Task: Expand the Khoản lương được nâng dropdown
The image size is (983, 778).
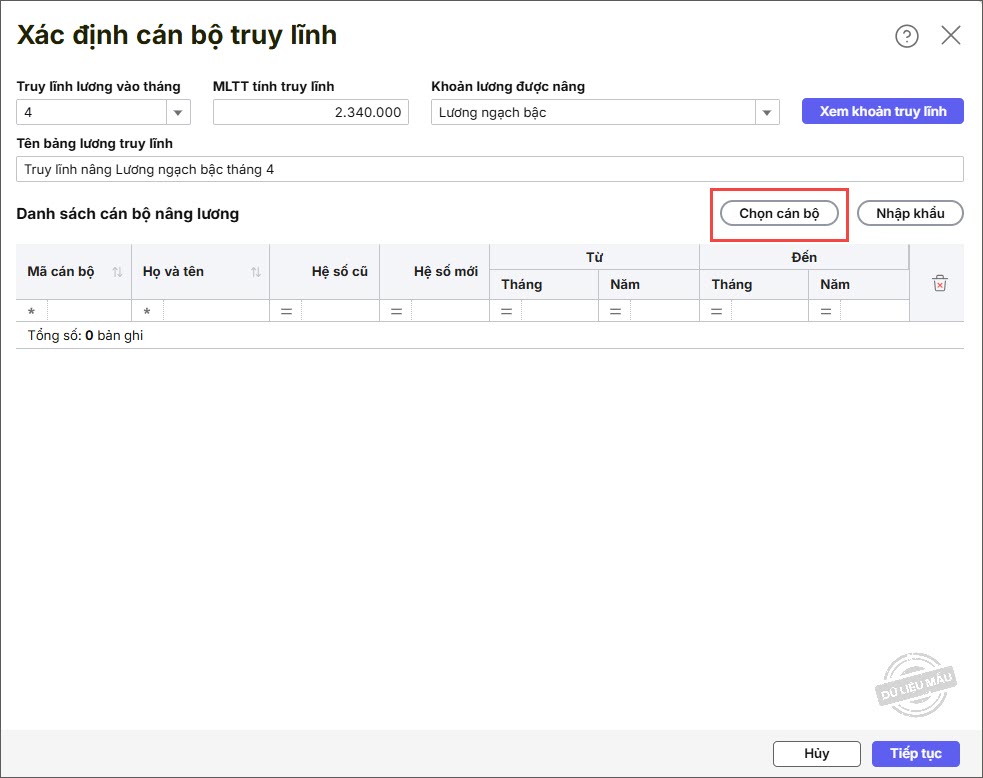Action: click(767, 113)
